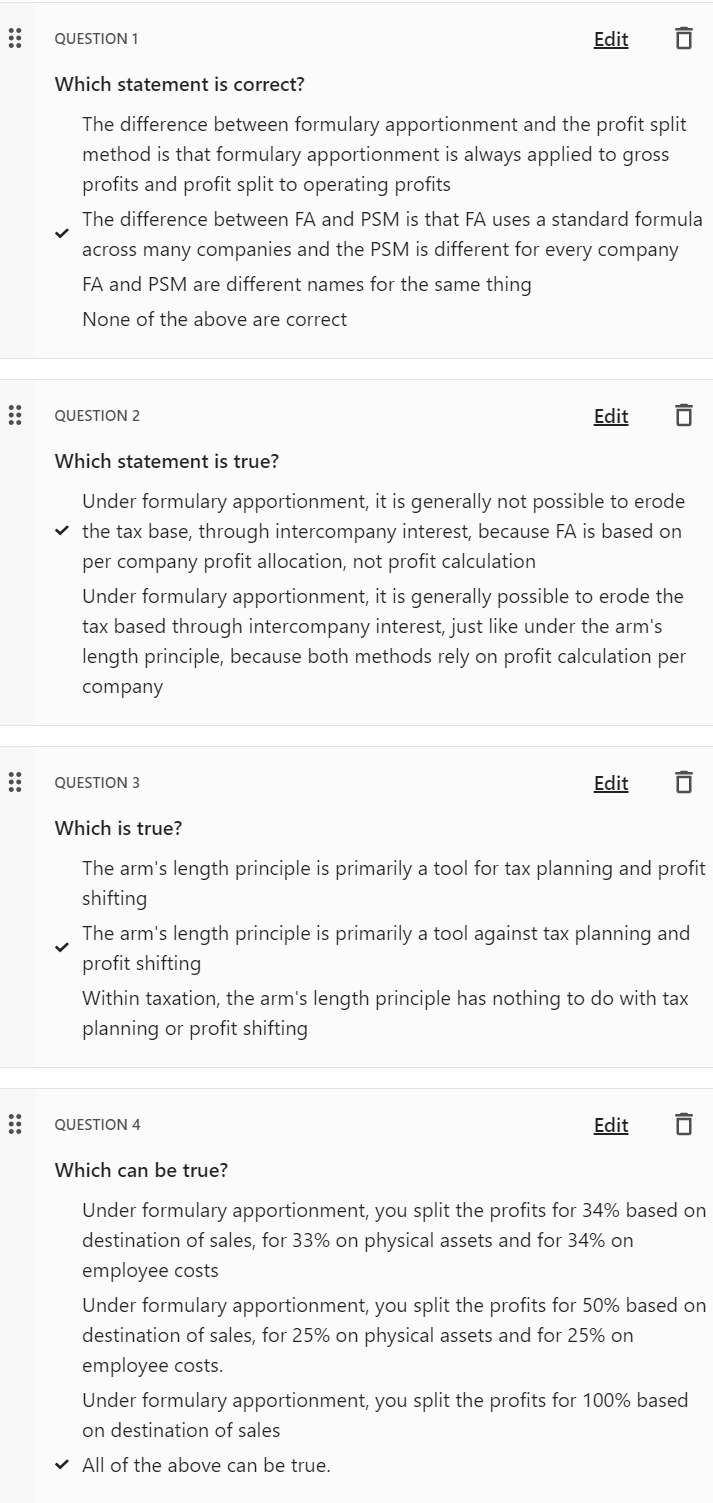713x1503 pixels.
Task: Remove Question 4 using trash icon
Action: click(x=684, y=1125)
